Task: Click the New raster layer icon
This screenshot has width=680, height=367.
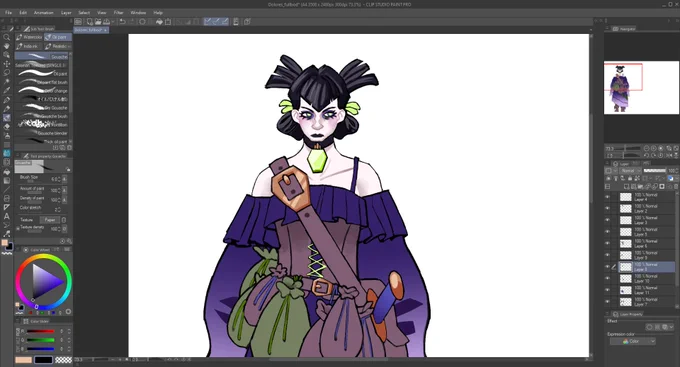Action: pyautogui.click(x=626, y=187)
